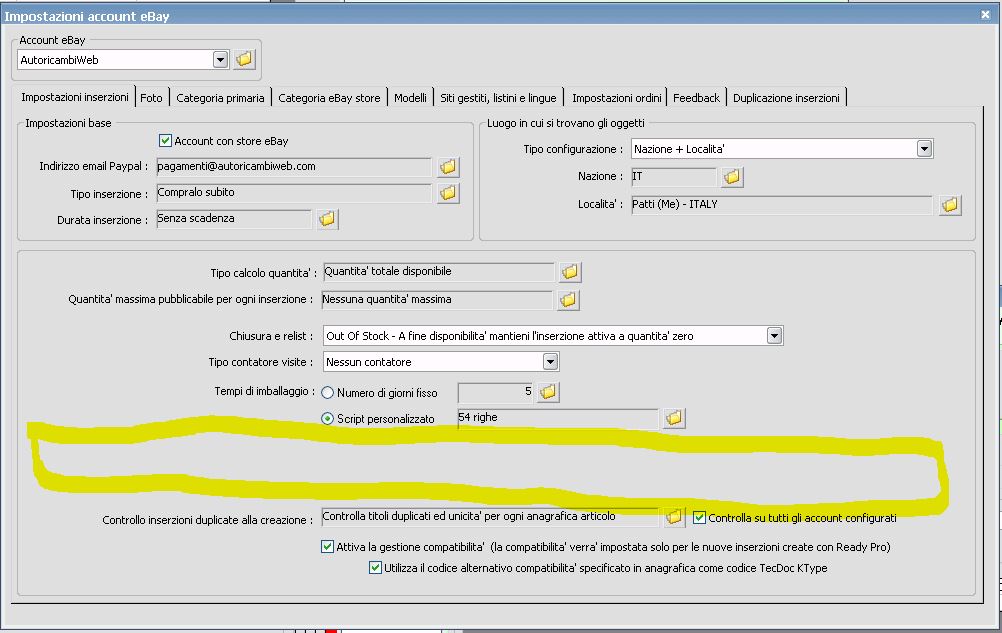Open folder icon beside Tipo calcolo quantita'
The height and width of the screenshot is (633, 1002).
click(570, 272)
